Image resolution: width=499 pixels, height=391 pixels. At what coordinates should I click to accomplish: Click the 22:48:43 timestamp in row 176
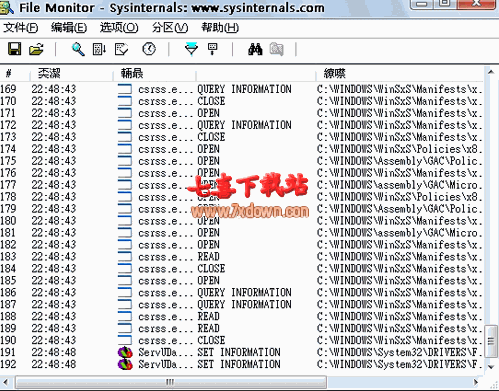[x=54, y=173]
